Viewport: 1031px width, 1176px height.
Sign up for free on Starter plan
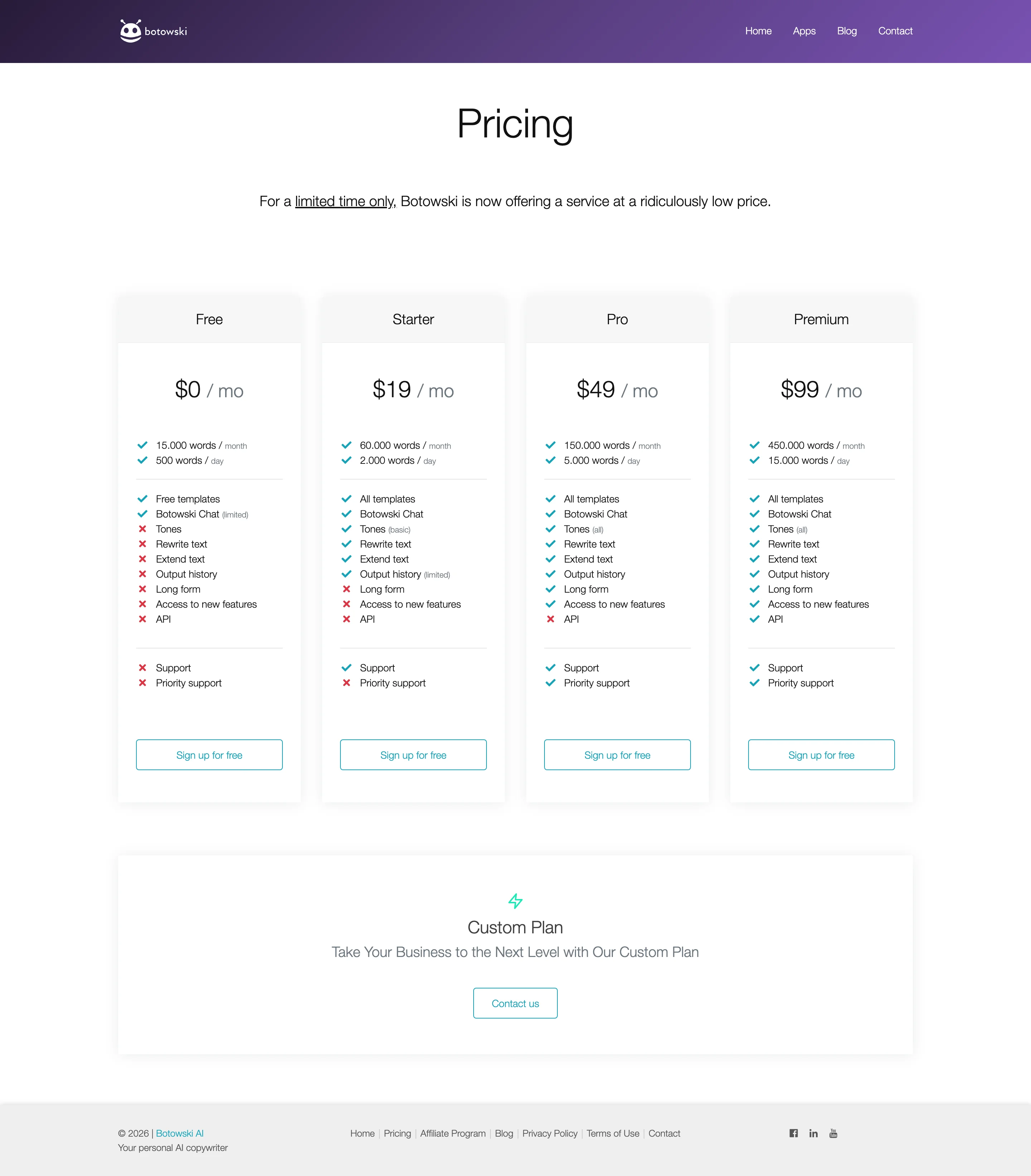click(x=413, y=754)
